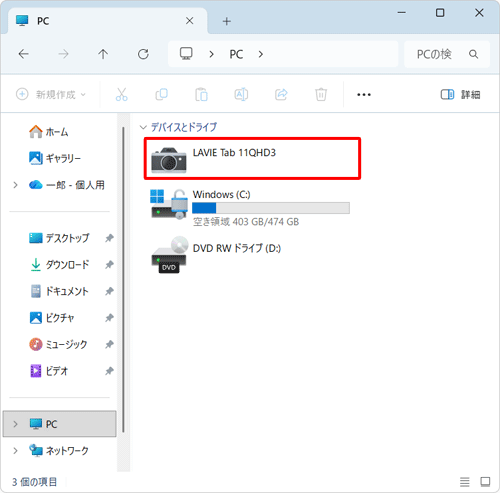The width and height of the screenshot is (500, 493).
Task: Click the Delete trash icon
Action: 321,94
